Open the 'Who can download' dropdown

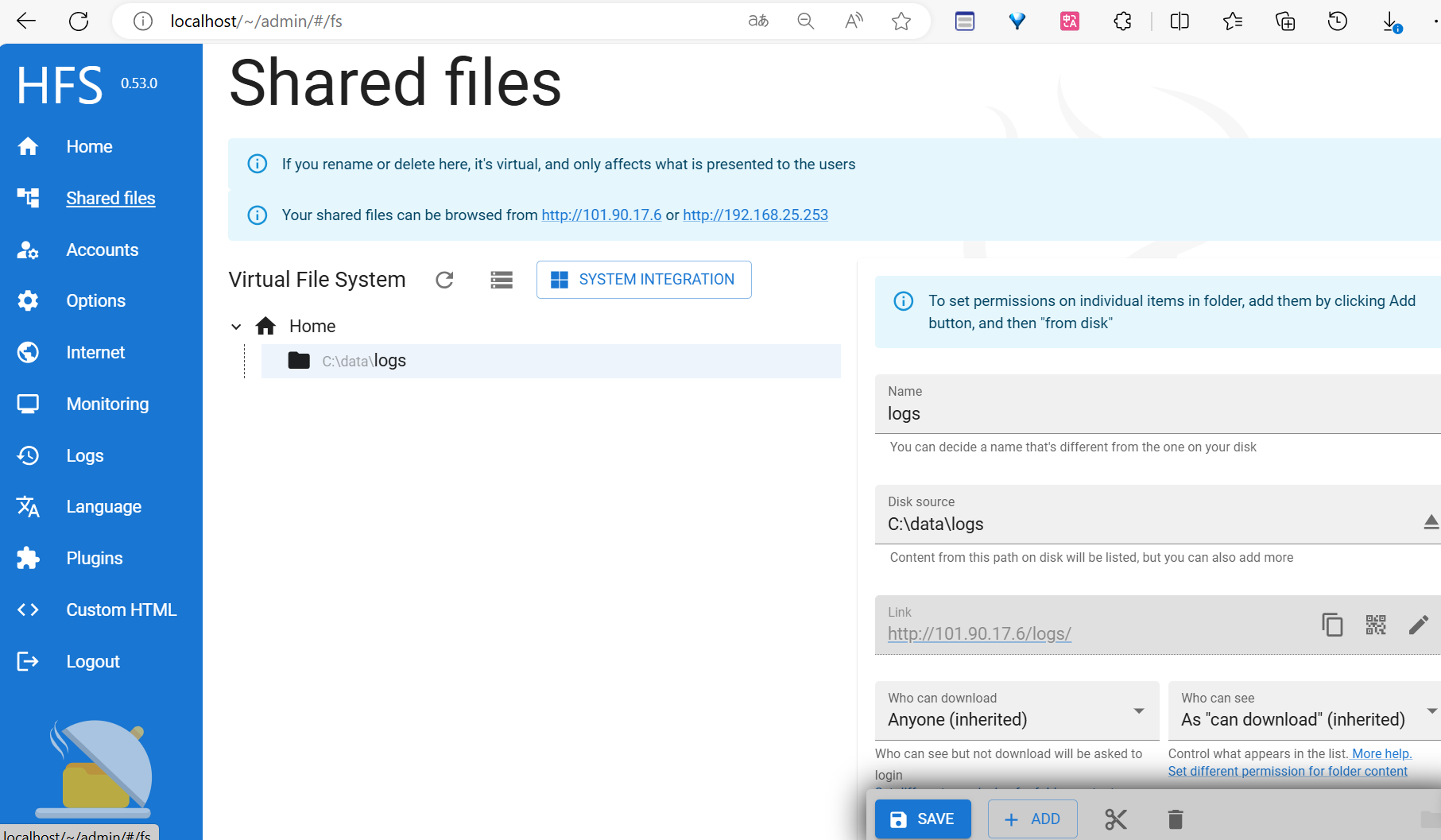1017,710
